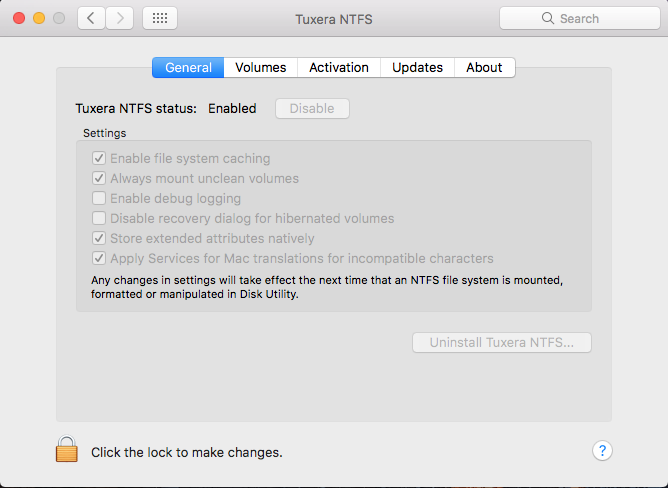Toggle Apply Services for Mac translations checkbox
This screenshot has width=668, height=488.
point(99,258)
